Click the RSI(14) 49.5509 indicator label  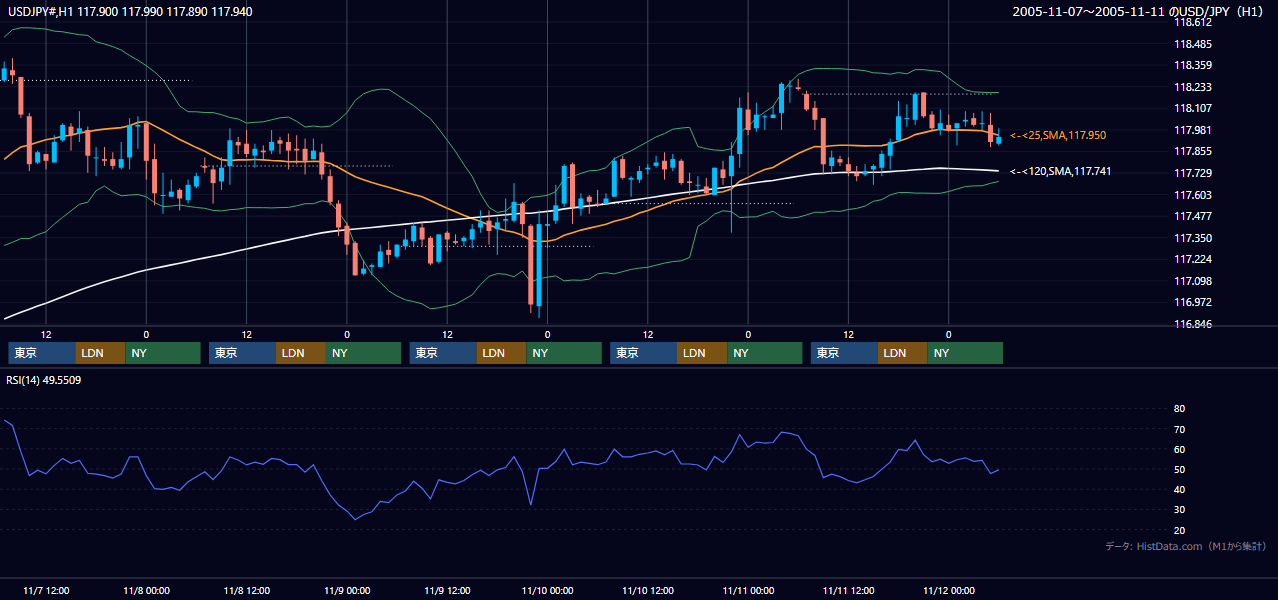coord(44,380)
